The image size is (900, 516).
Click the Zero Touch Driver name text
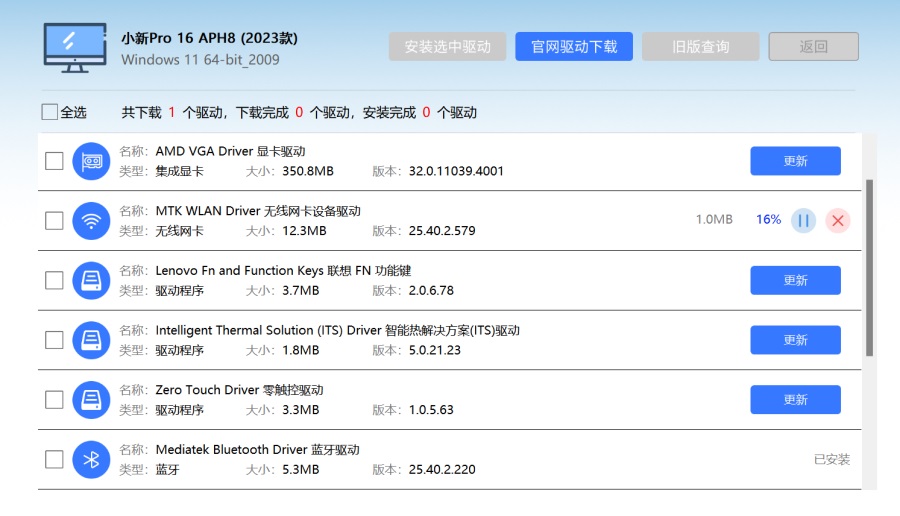pyautogui.click(x=239, y=390)
